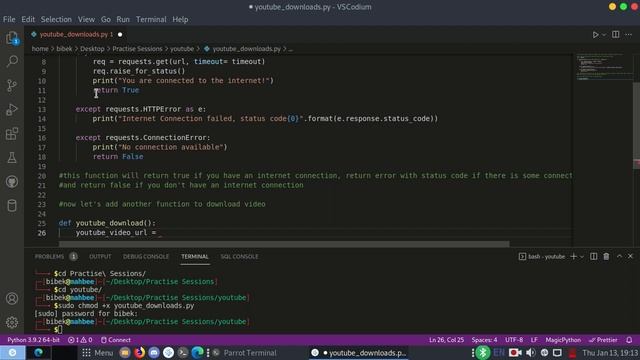The width and height of the screenshot is (640, 360).
Task: Split the editor to the right
Action: 616,35
